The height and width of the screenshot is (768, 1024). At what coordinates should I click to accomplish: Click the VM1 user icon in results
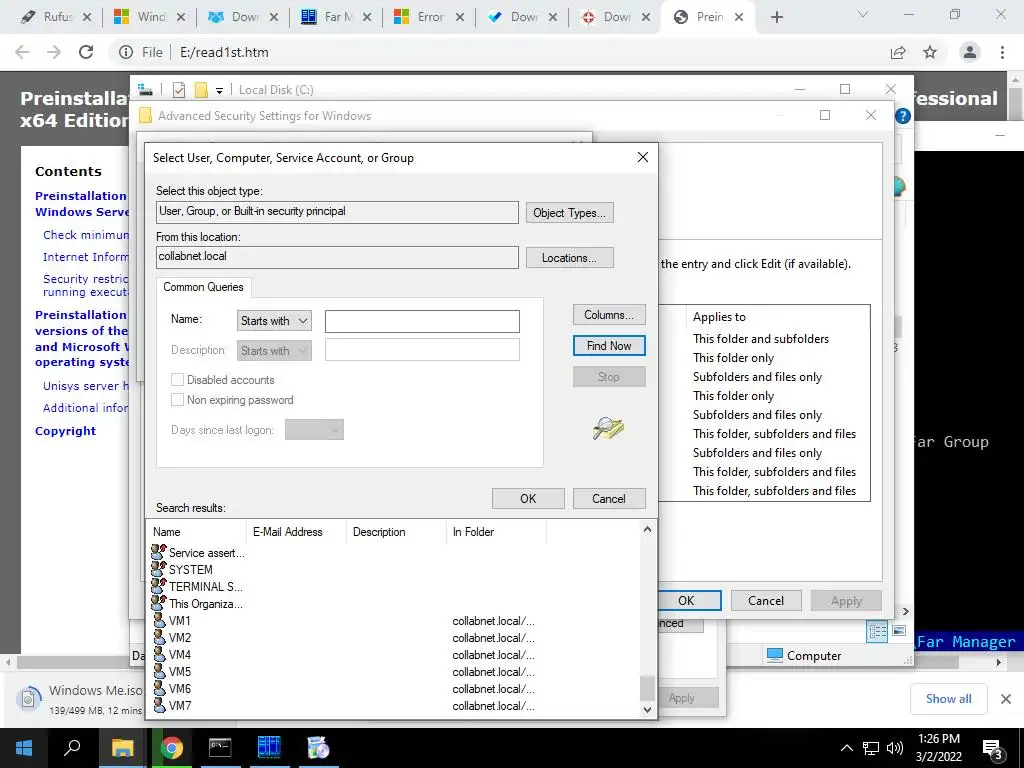(x=159, y=620)
